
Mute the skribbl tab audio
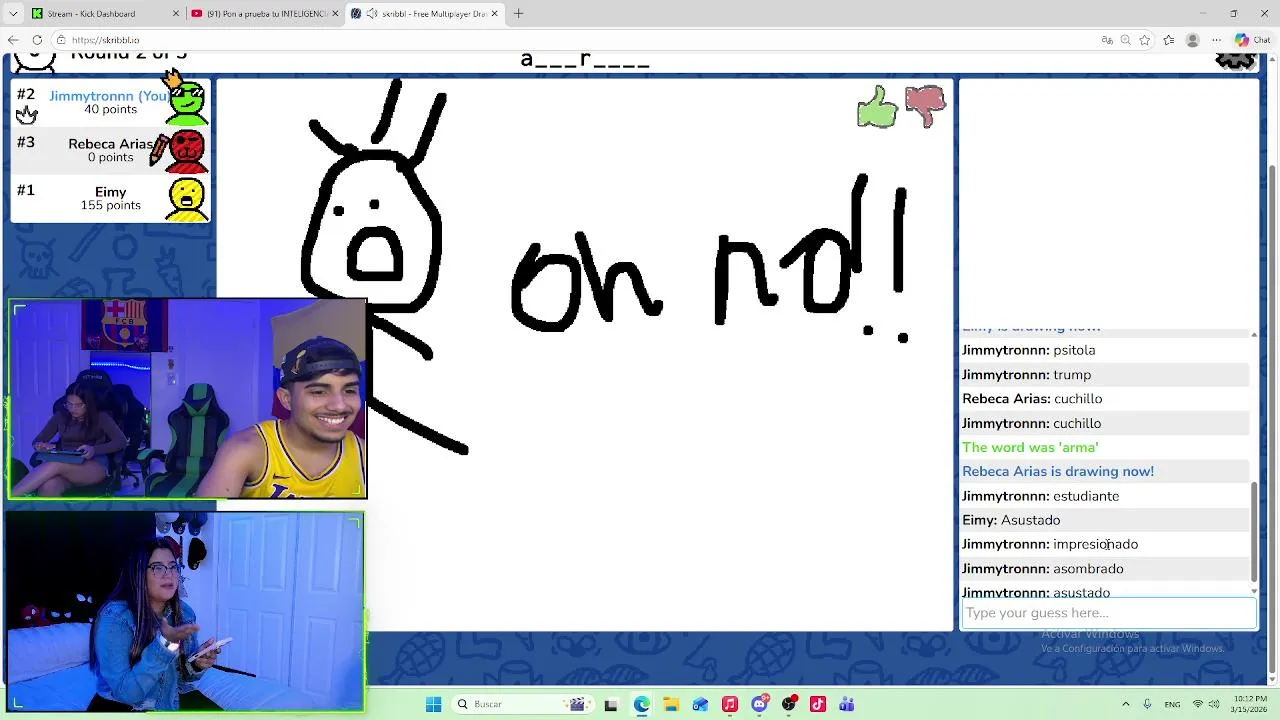[x=372, y=14]
